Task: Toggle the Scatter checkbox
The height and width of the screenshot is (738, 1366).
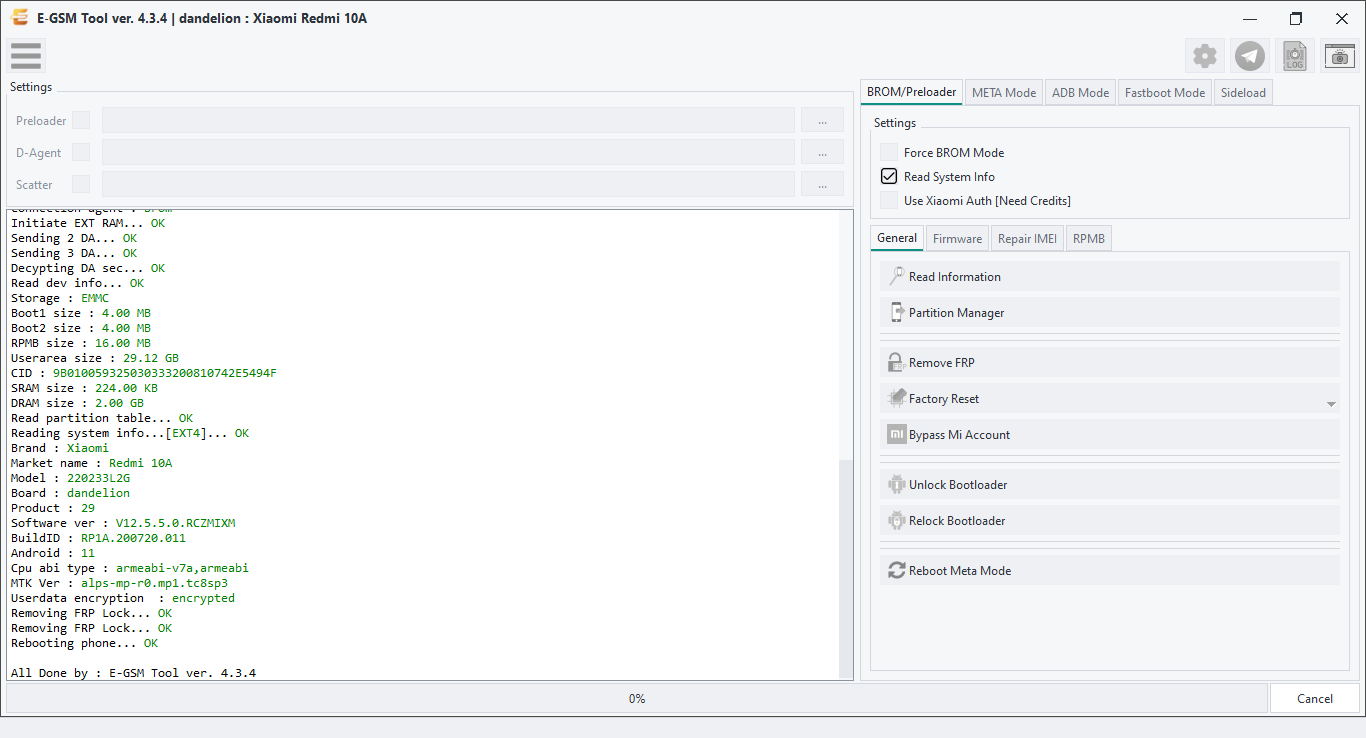Action: [81, 184]
